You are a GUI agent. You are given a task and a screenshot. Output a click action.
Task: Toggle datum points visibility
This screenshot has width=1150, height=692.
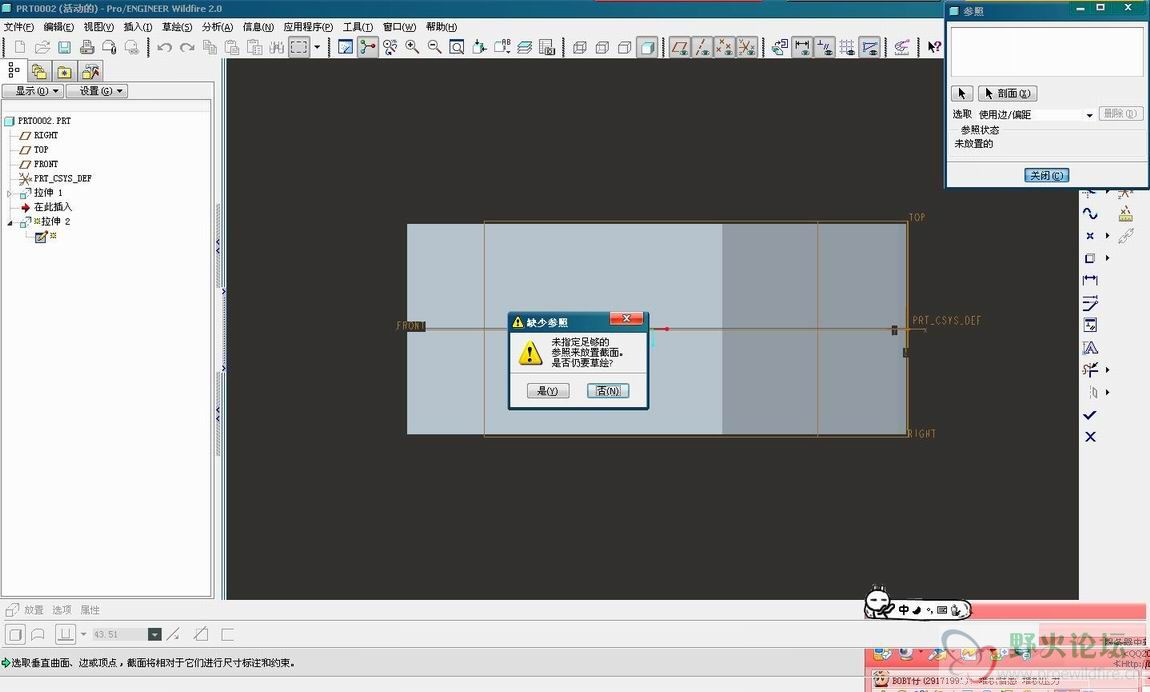pyautogui.click(x=724, y=47)
